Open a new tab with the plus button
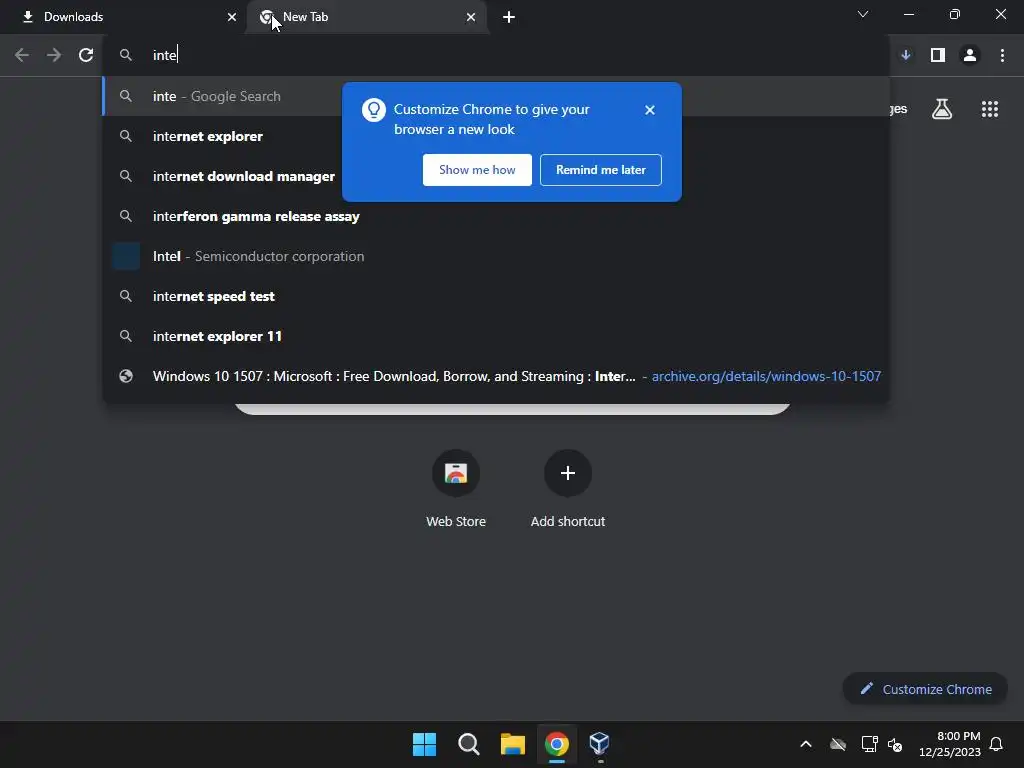This screenshot has height=768, width=1024. [x=509, y=17]
